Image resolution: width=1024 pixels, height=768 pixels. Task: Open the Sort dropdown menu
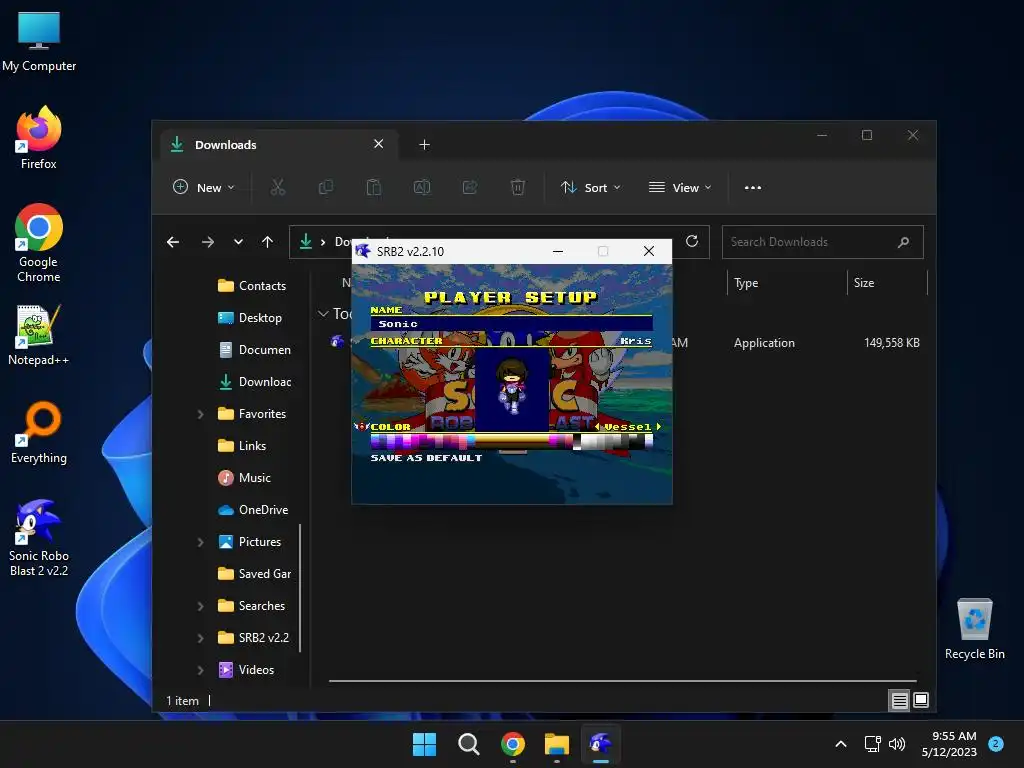click(x=590, y=187)
